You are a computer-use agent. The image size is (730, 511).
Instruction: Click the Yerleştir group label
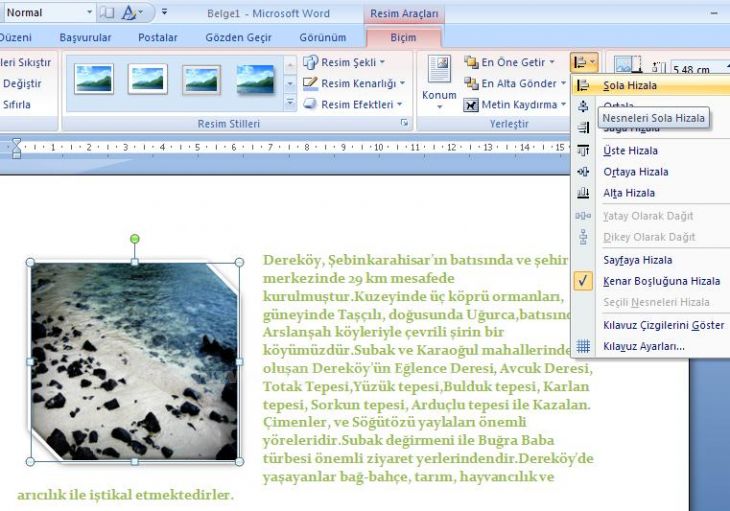[x=509, y=124]
